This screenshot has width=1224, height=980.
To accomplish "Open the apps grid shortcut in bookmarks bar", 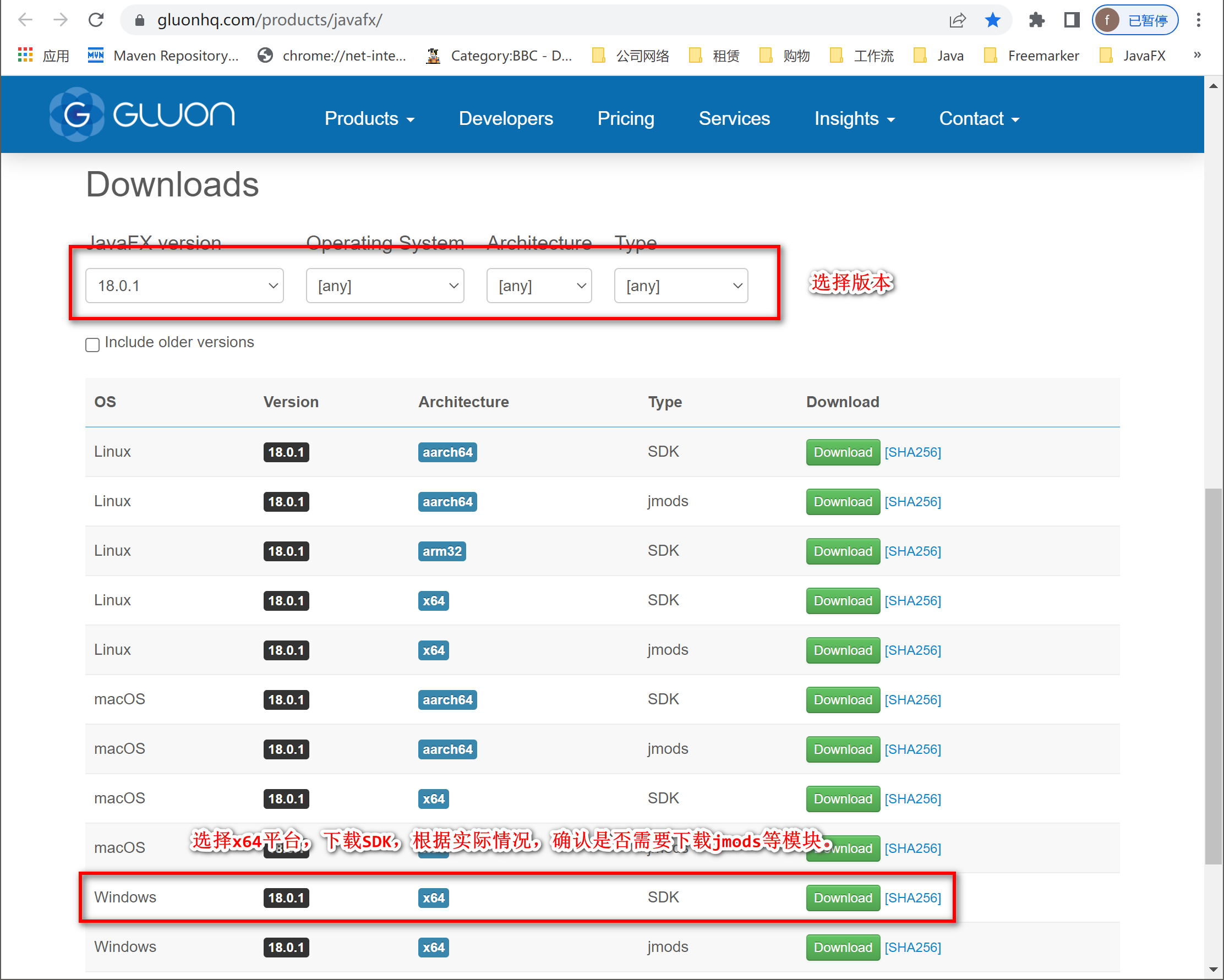I will [x=43, y=56].
